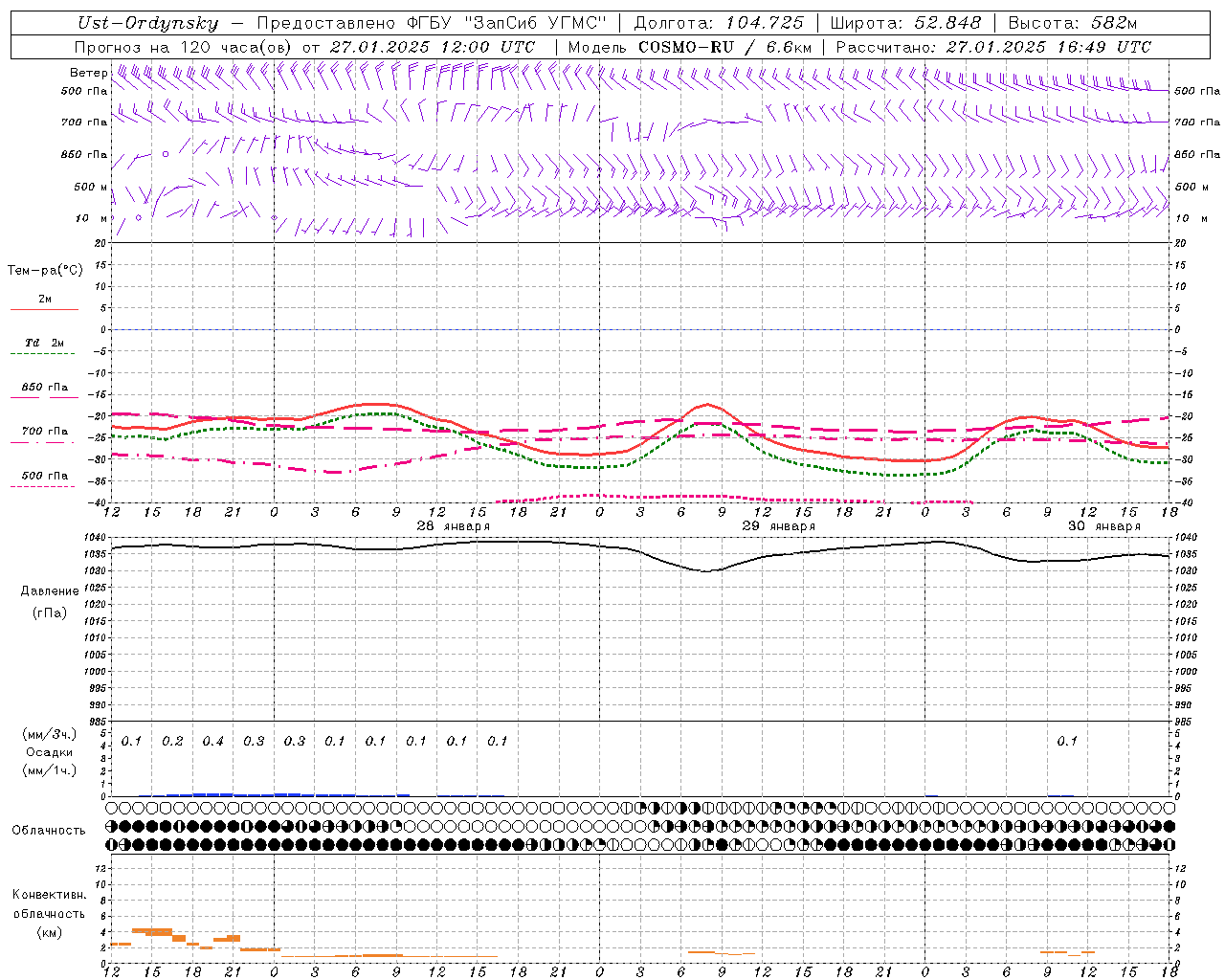Click the Осадки precipitation panel label
1225x980 pixels.
(x=50, y=752)
